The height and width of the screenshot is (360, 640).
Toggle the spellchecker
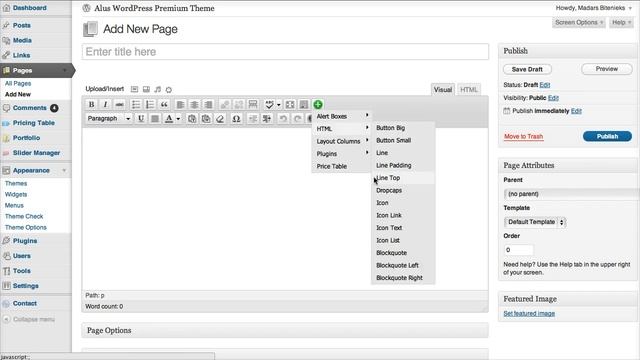[269, 104]
